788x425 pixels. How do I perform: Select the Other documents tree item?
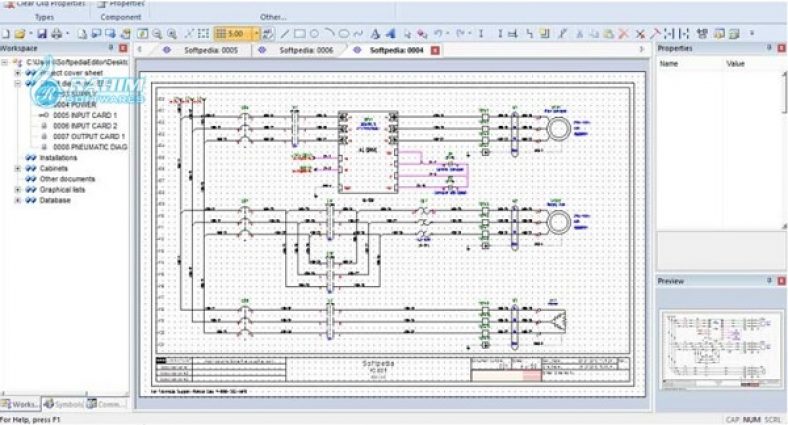point(67,179)
